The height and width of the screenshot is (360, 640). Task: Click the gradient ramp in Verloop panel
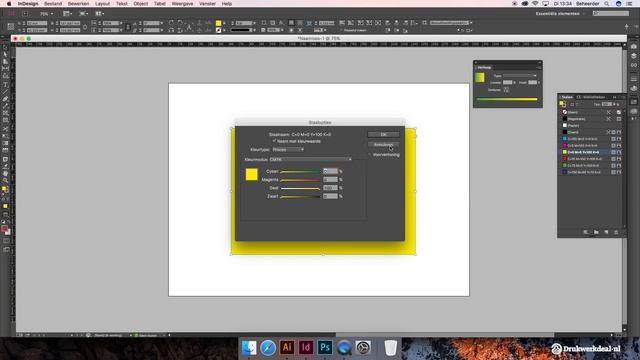pos(507,99)
